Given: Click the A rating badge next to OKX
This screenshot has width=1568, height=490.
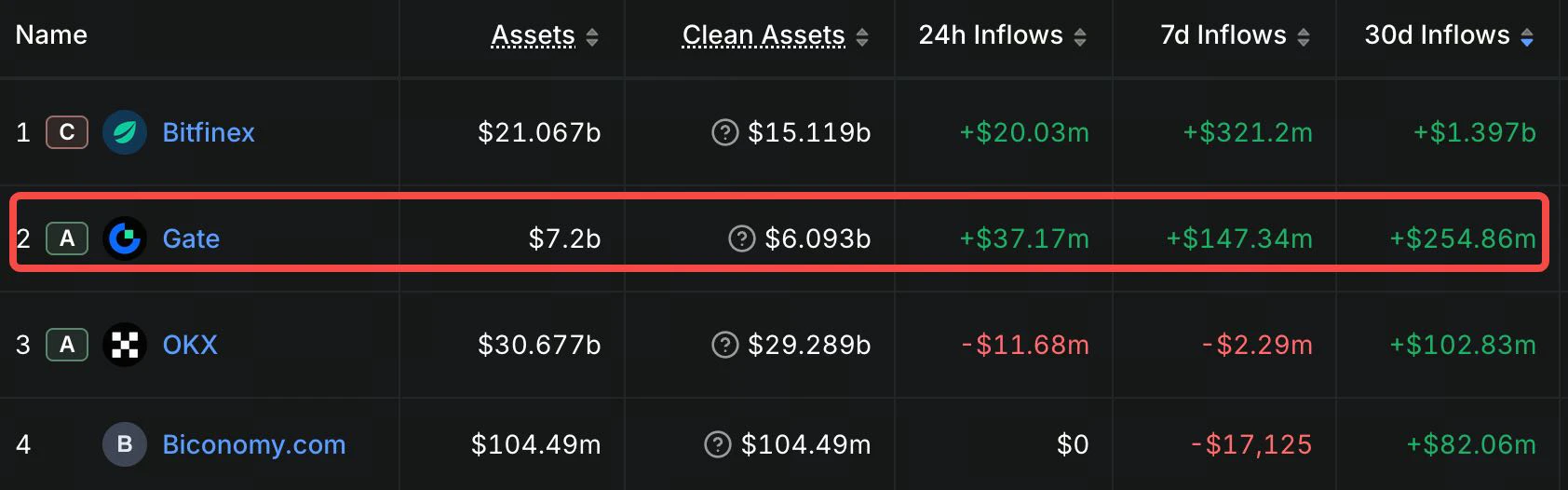Looking at the screenshot, I should tap(67, 345).
